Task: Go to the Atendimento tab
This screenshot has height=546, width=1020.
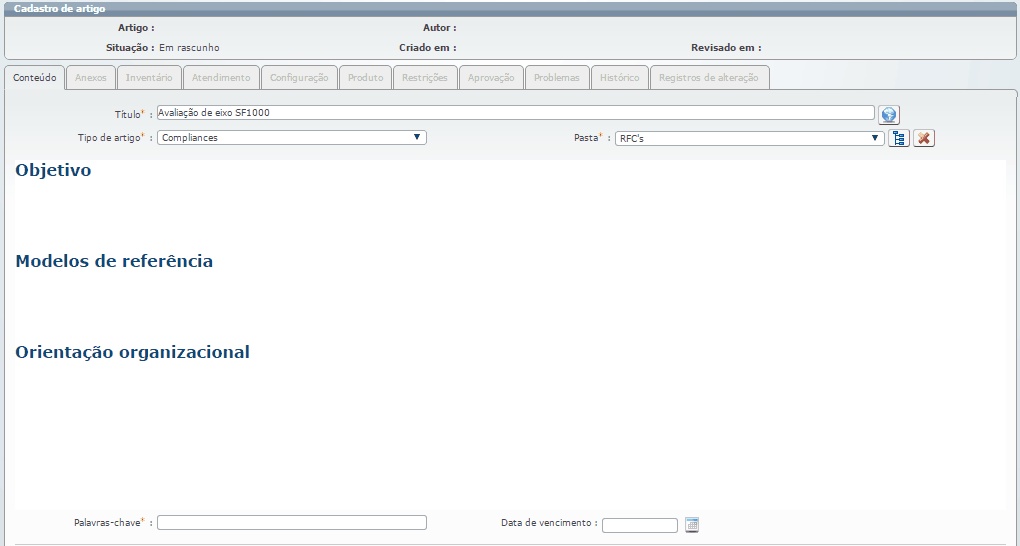Action: [221, 78]
